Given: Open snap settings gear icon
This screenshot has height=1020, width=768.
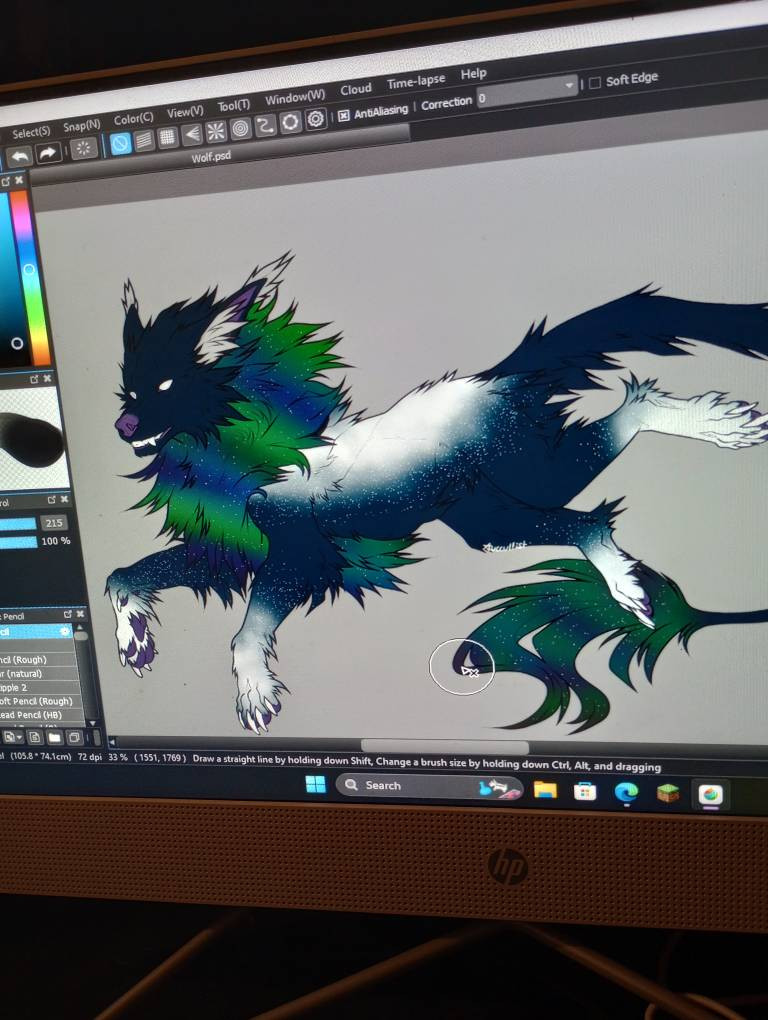Looking at the screenshot, I should point(315,119).
